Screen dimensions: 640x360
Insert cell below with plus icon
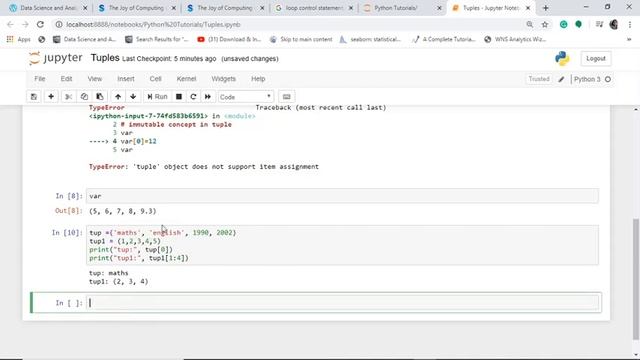click(51, 97)
